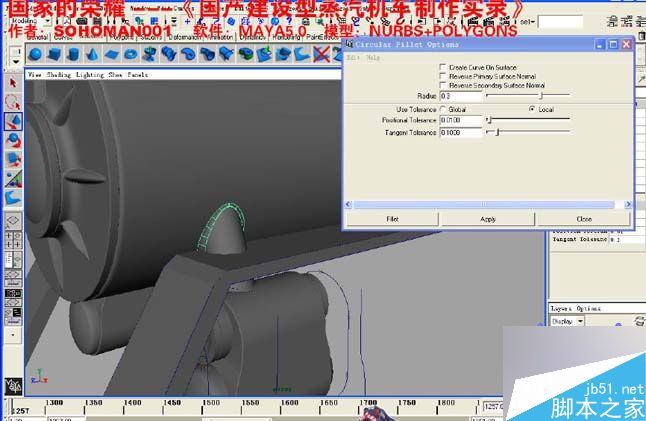Choose the Show Manipulator tool in toolbox
This screenshot has height=421, width=646.
pyautogui.click(x=13, y=178)
